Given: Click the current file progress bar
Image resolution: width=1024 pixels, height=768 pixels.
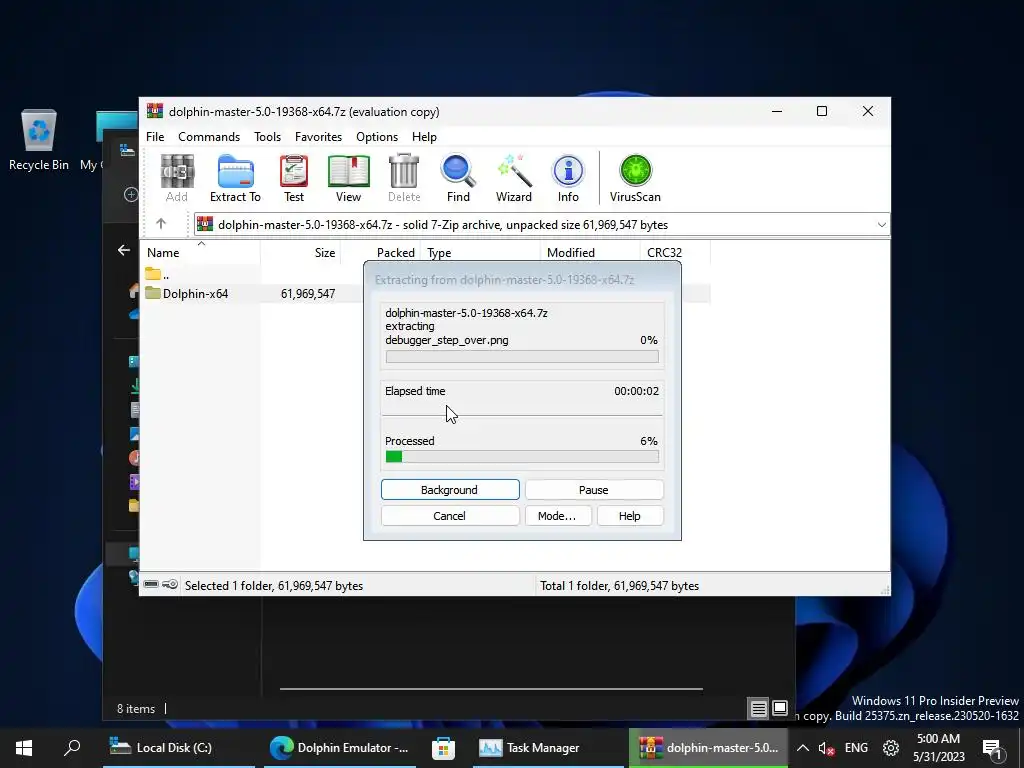Looking at the screenshot, I should [522, 357].
